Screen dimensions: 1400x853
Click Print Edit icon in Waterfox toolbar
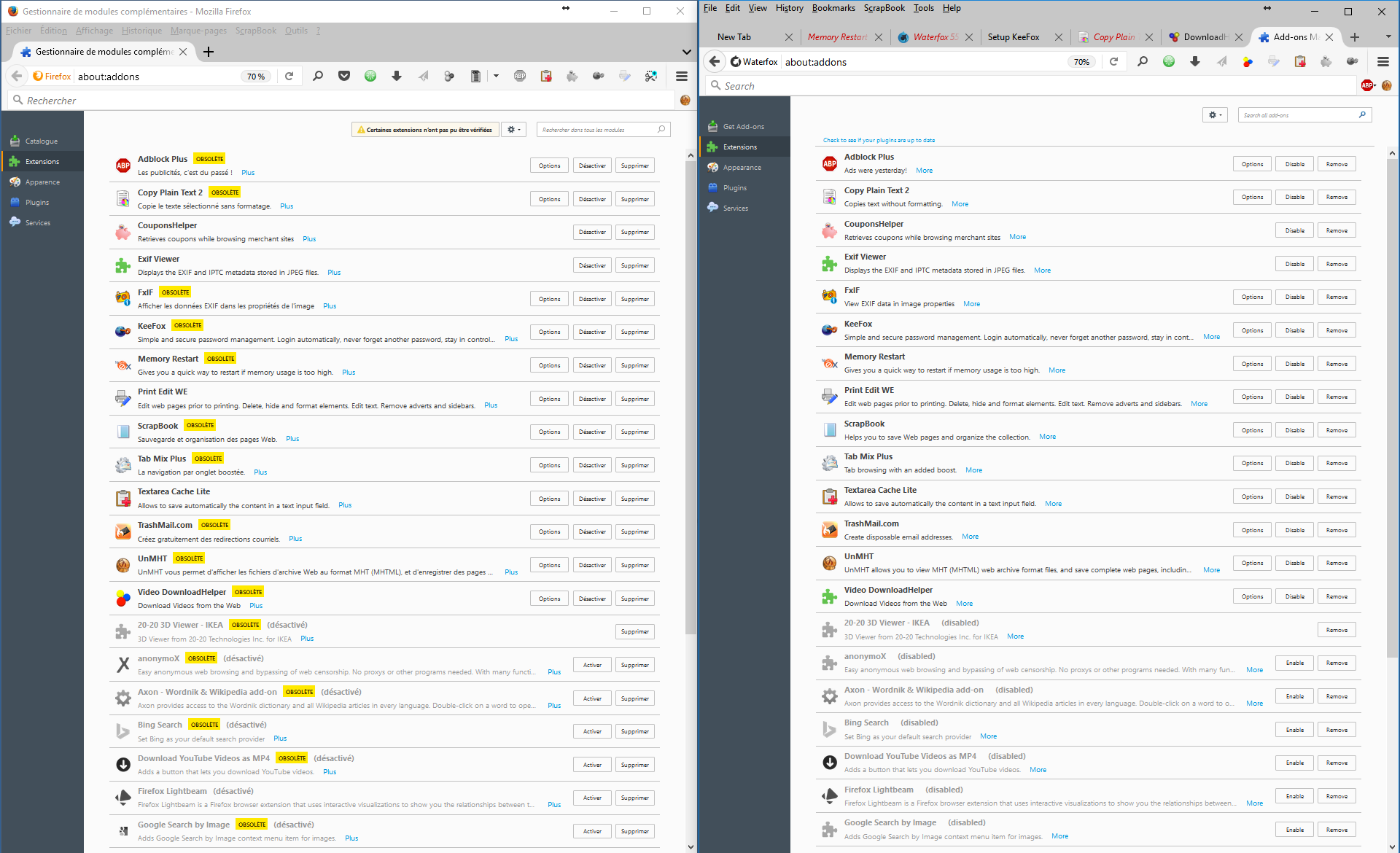(1274, 62)
